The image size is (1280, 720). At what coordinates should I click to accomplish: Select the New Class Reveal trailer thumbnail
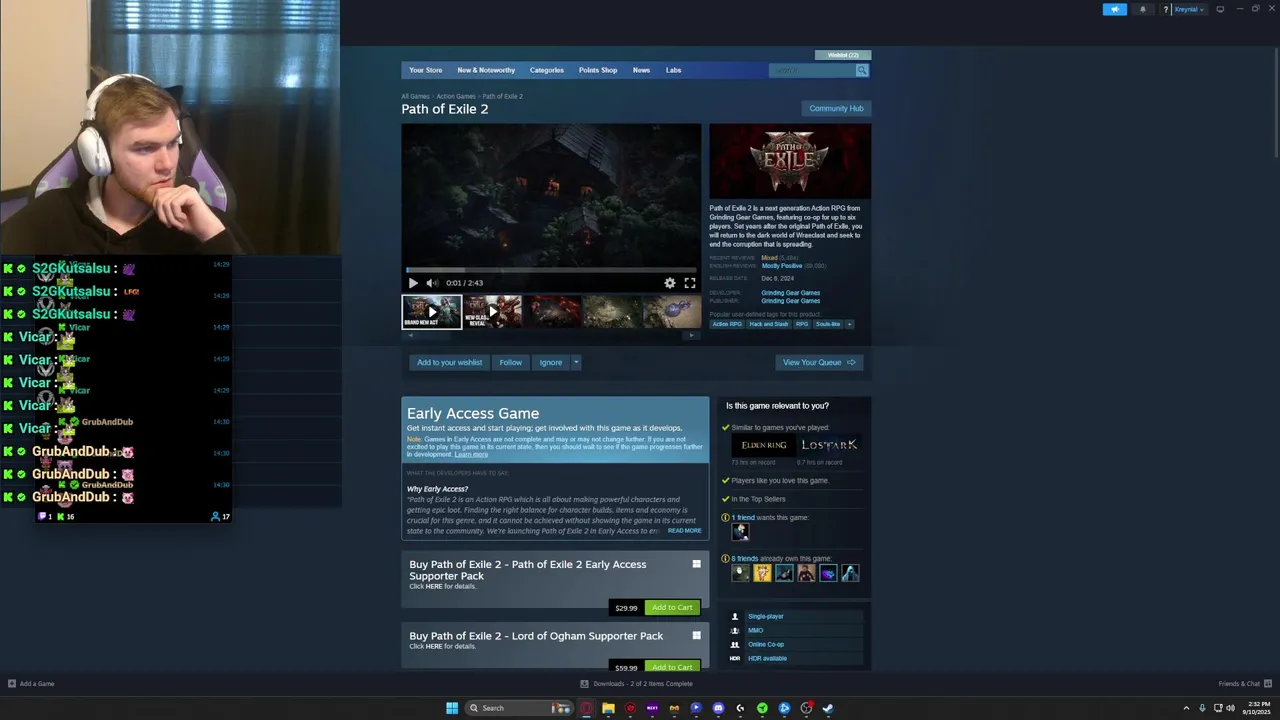point(492,311)
